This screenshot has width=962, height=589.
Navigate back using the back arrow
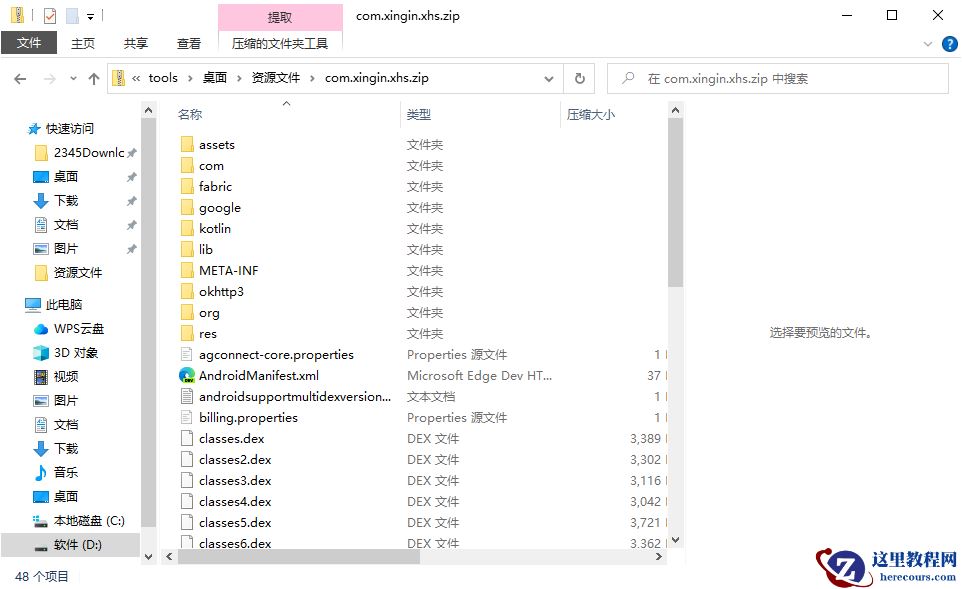[x=20, y=78]
